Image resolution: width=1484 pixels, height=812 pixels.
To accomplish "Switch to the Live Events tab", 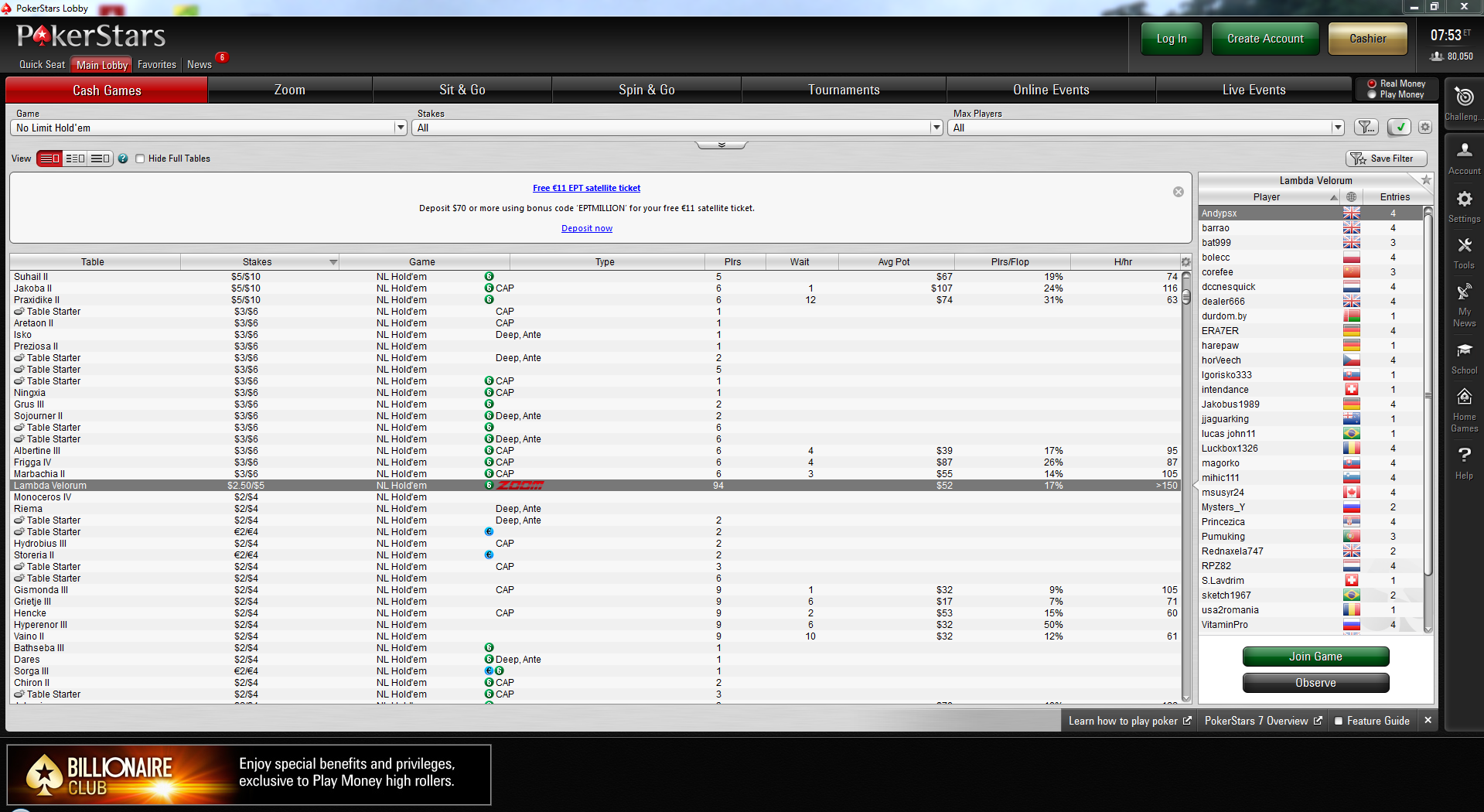I will [x=1254, y=90].
